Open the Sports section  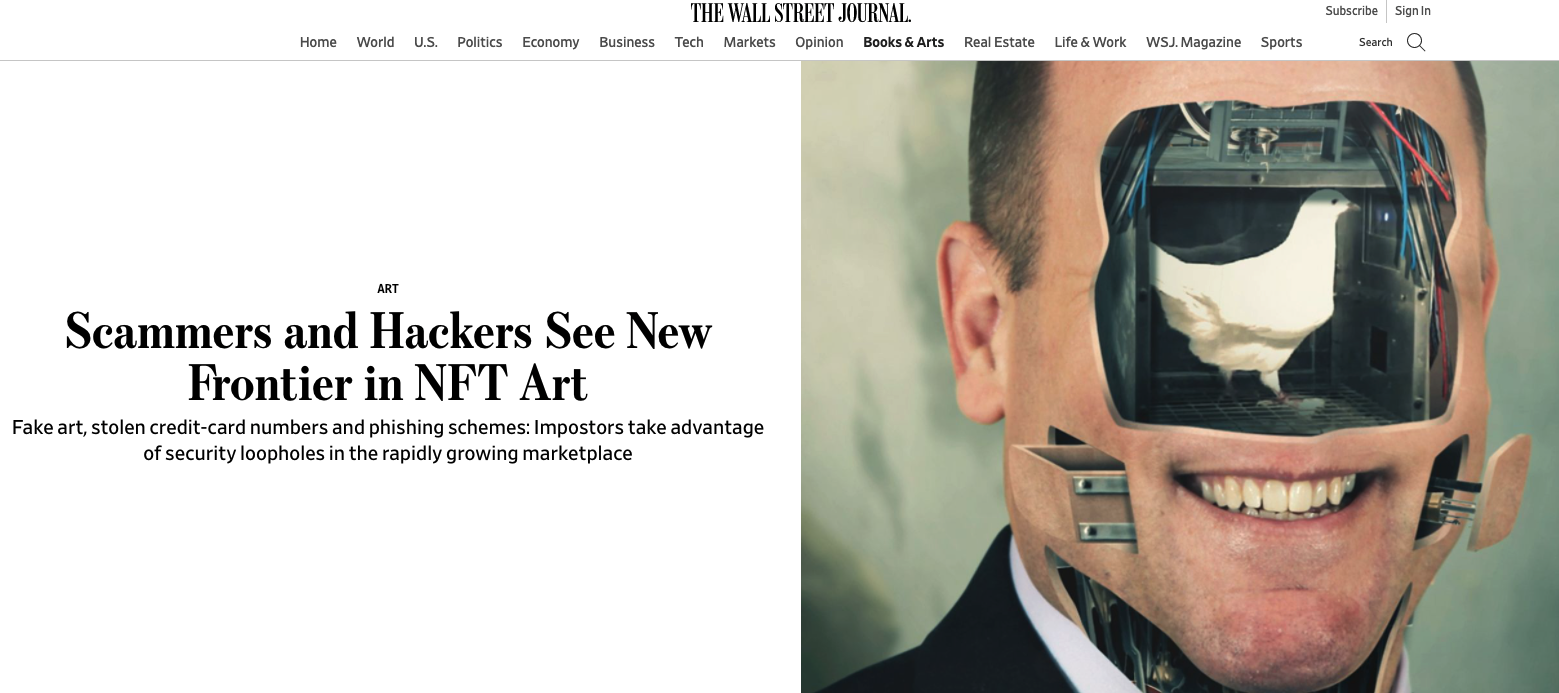[x=1281, y=42]
